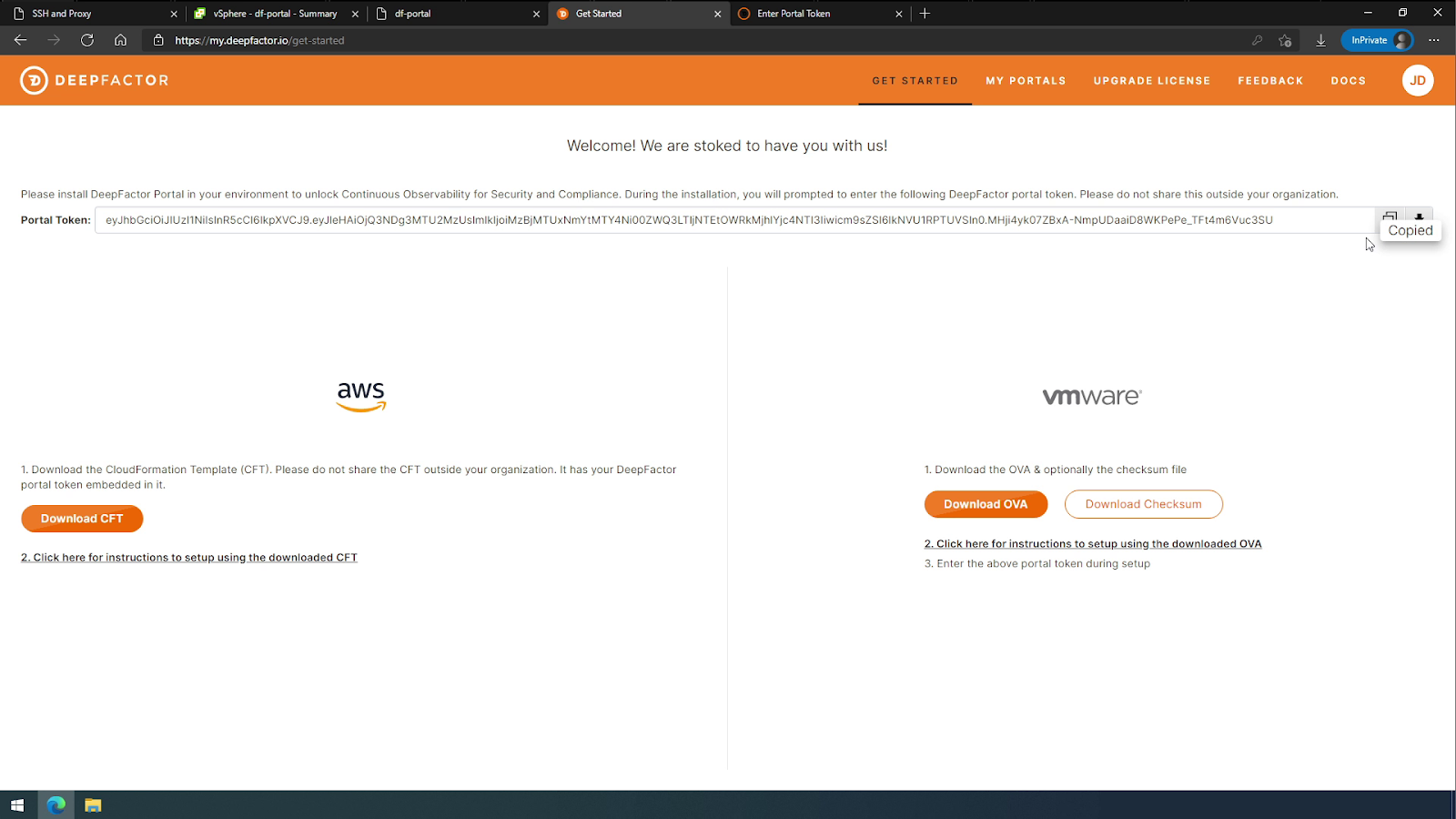Switch to vSphere df-portal Summary tab

(x=275, y=14)
